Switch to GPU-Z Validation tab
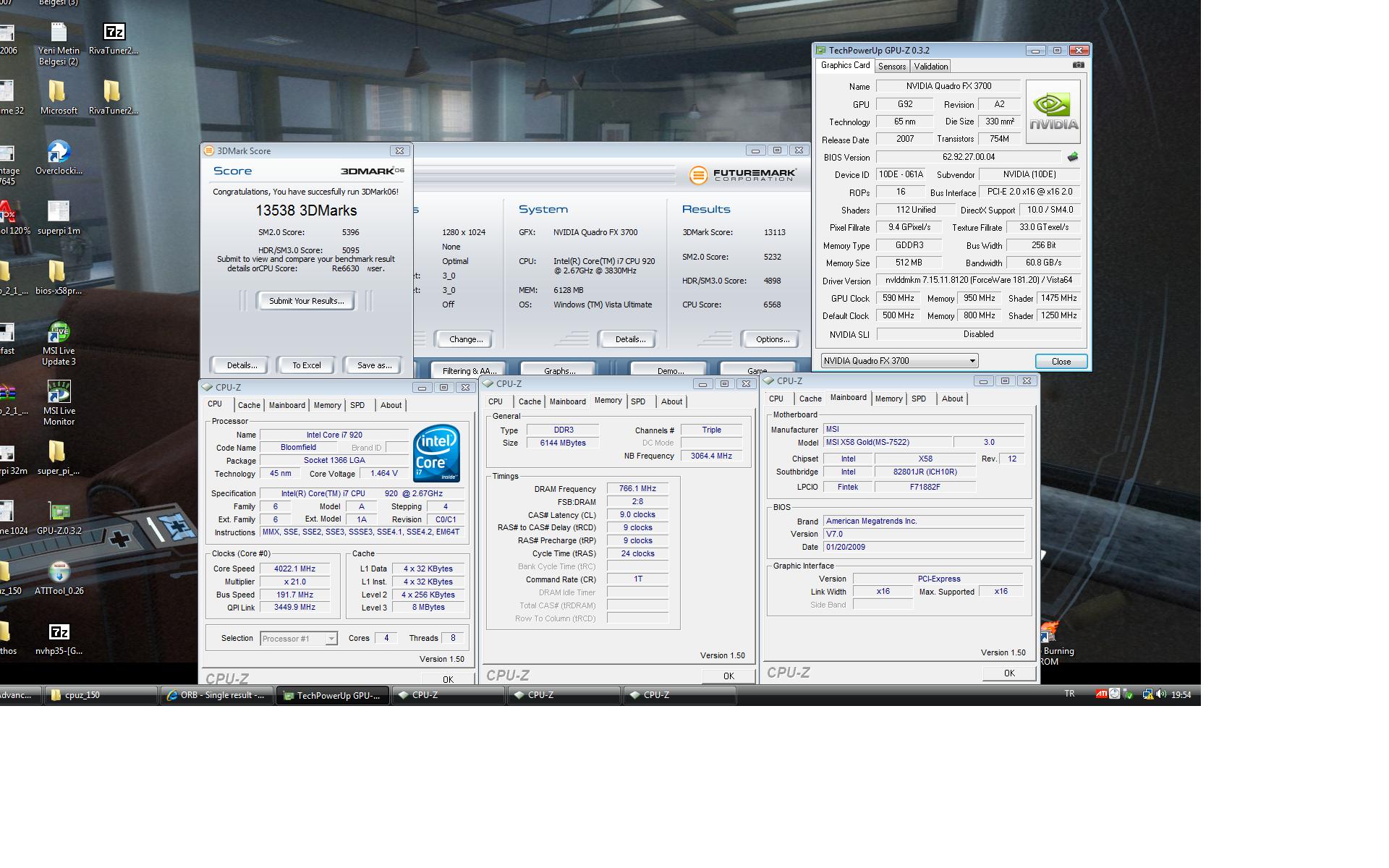 [x=930, y=66]
